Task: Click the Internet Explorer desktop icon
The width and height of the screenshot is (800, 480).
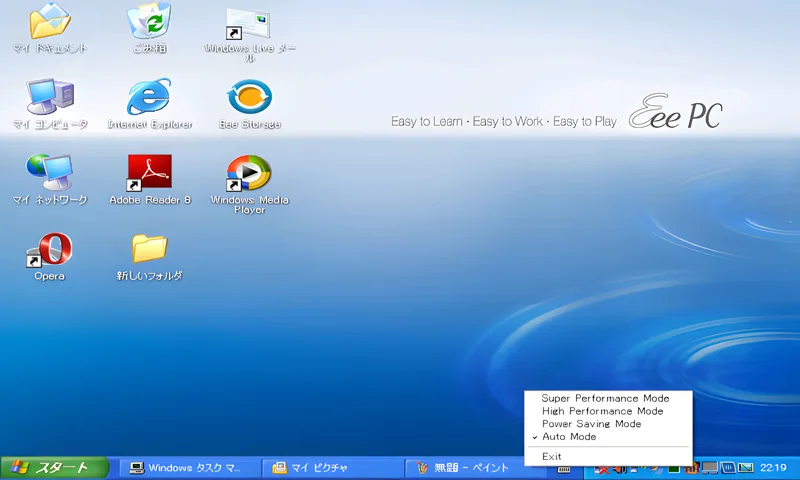Action: click(x=149, y=99)
